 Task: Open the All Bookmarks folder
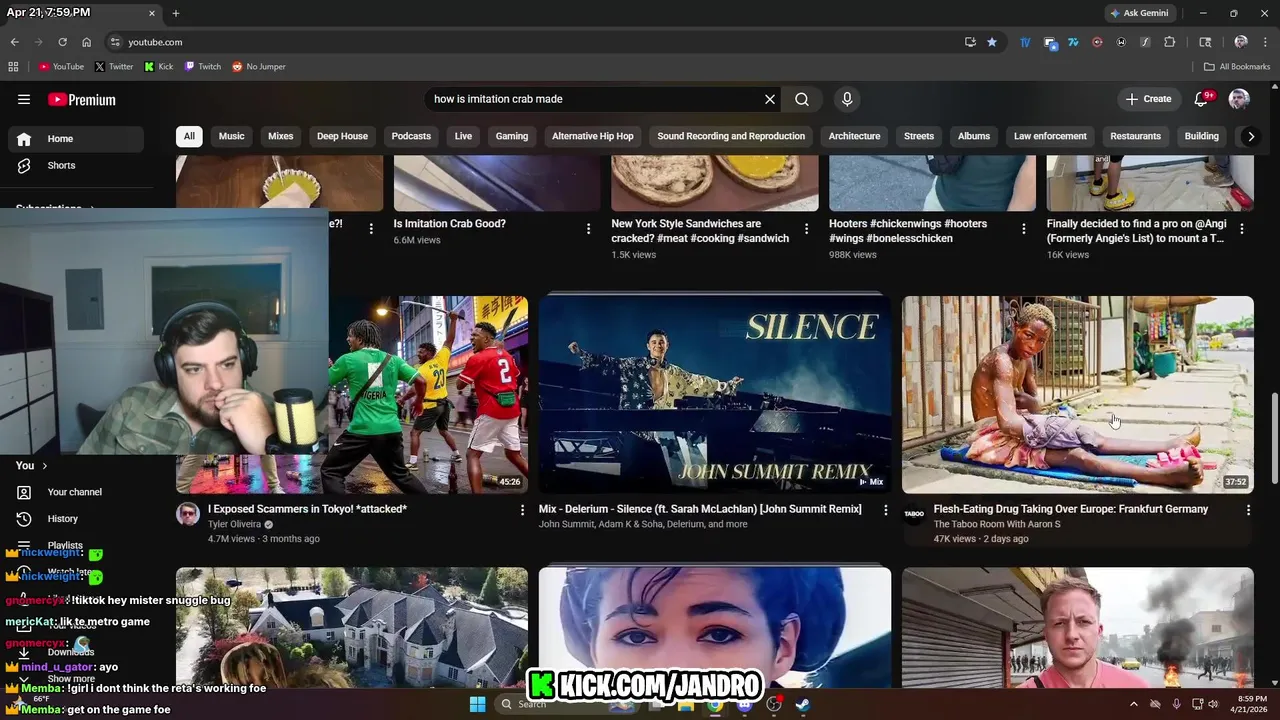coord(1237,67)
